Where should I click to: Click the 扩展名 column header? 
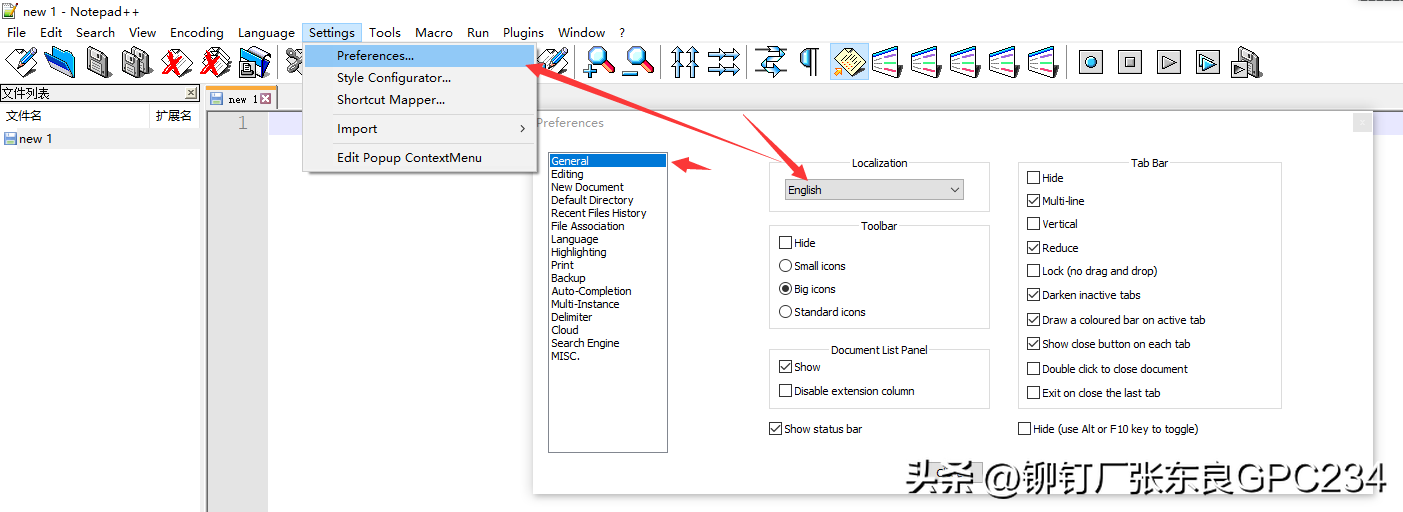(174, 116)
